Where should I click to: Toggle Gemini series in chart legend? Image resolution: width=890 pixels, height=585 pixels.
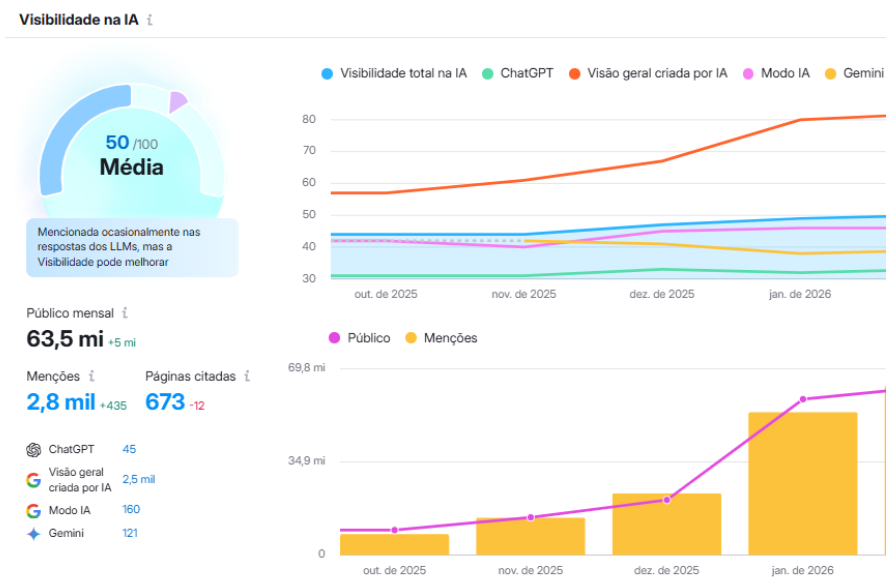coord(854,73)
